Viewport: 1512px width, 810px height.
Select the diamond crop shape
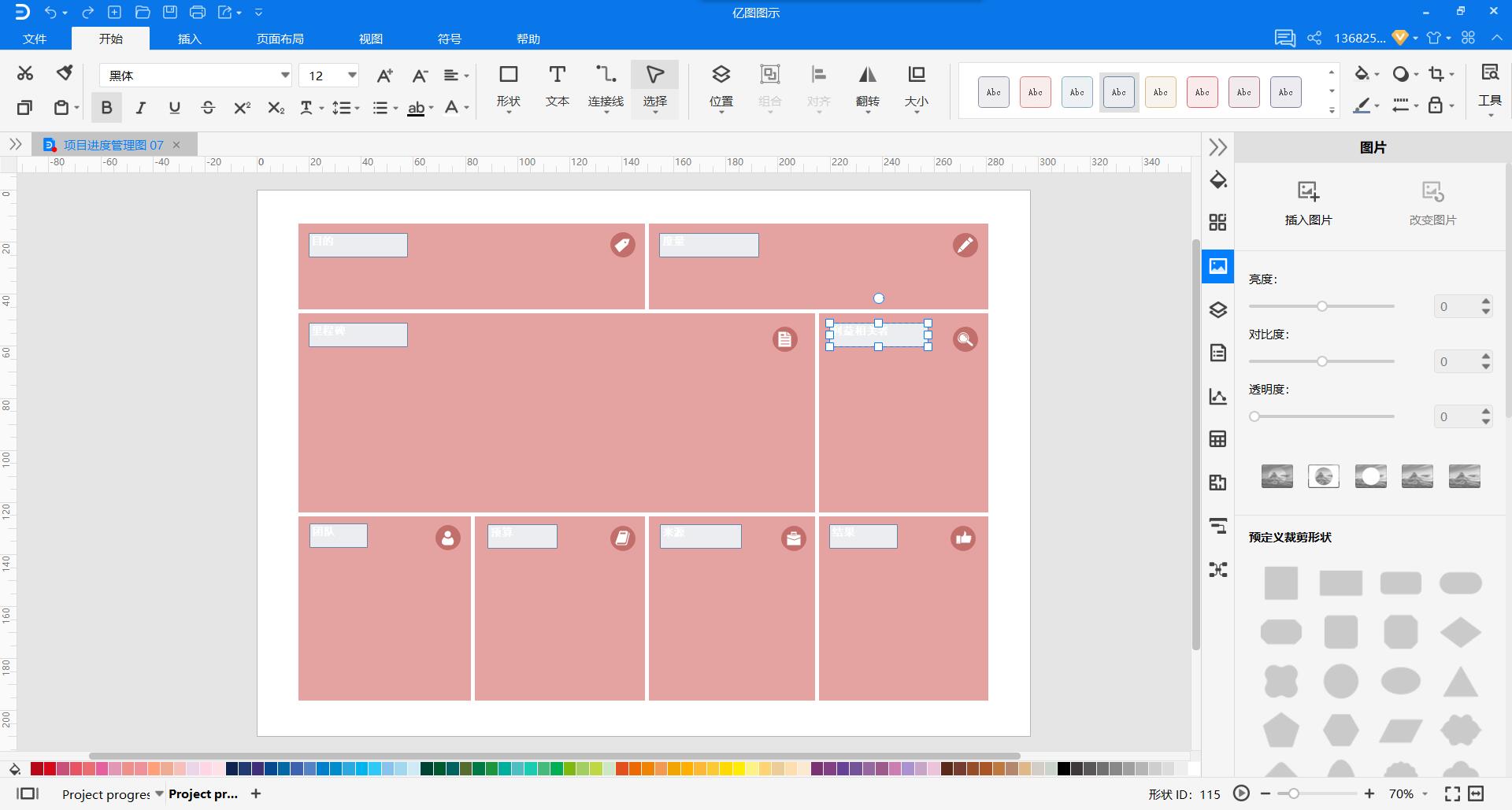(x=1460, y=632)
